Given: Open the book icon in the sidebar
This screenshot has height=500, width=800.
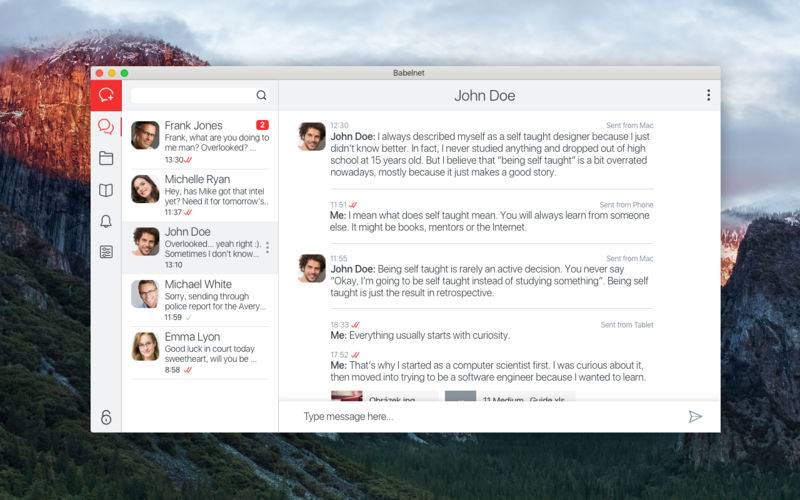Looking at the screenshot, I should 106,190.
